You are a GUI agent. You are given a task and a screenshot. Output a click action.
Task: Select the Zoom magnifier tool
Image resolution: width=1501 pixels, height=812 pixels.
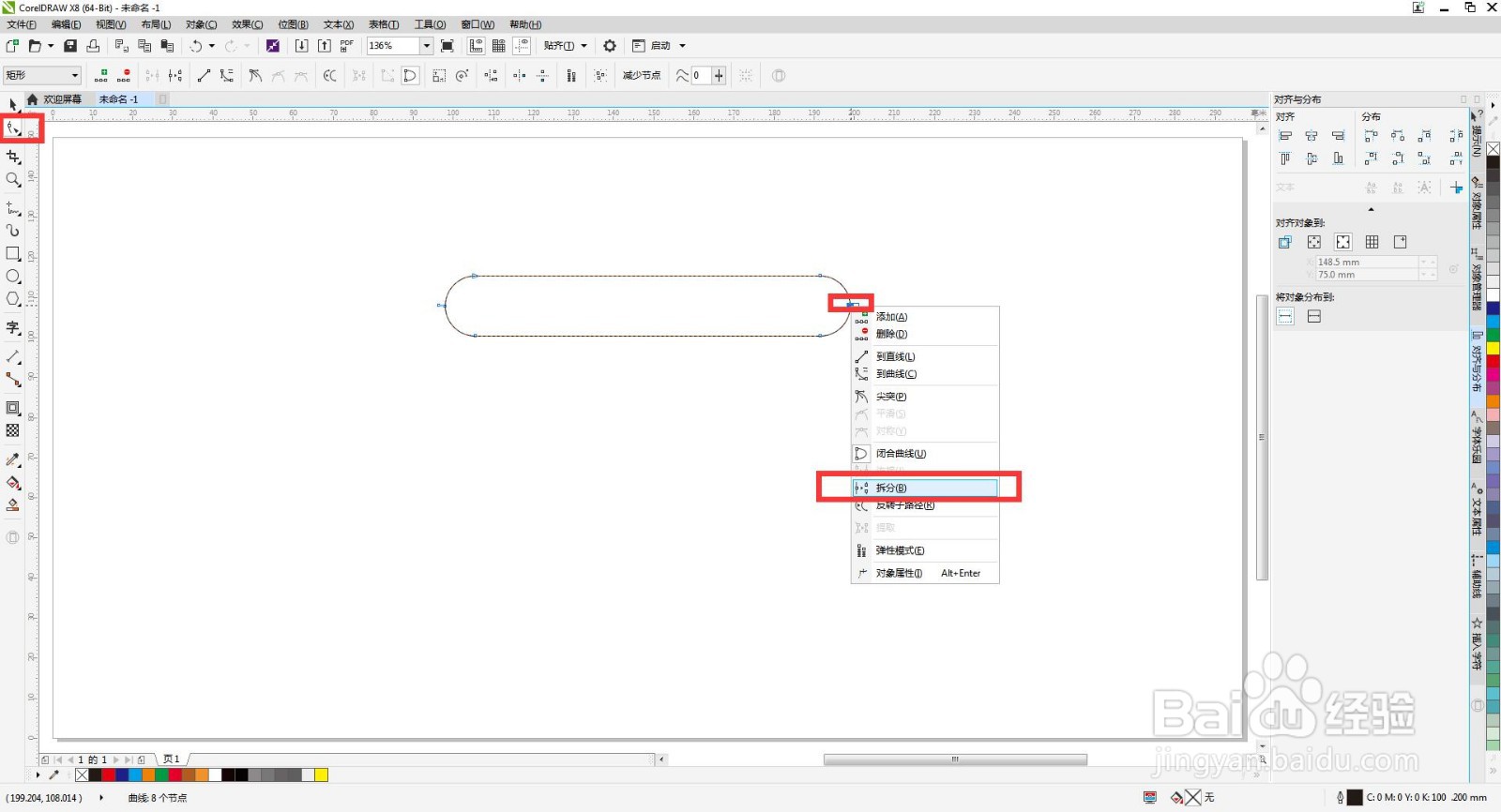[13, 179]
